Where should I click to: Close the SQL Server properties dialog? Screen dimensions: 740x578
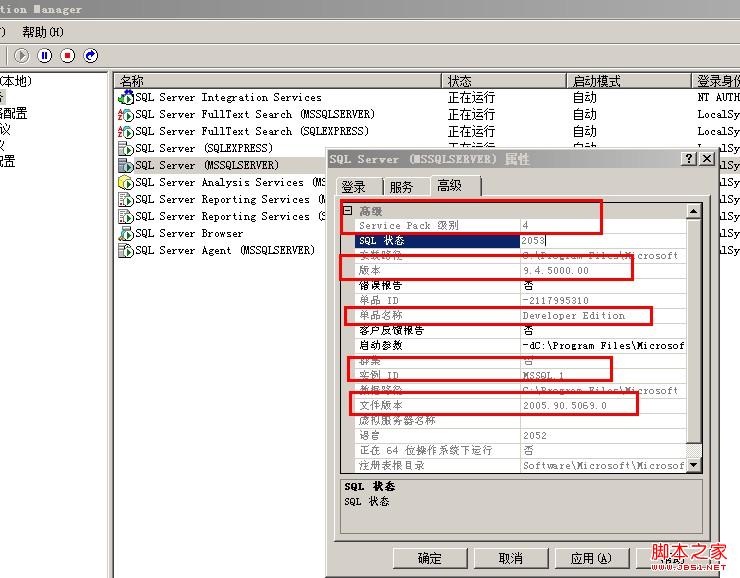pyautogui.click(x=706, y=159)
